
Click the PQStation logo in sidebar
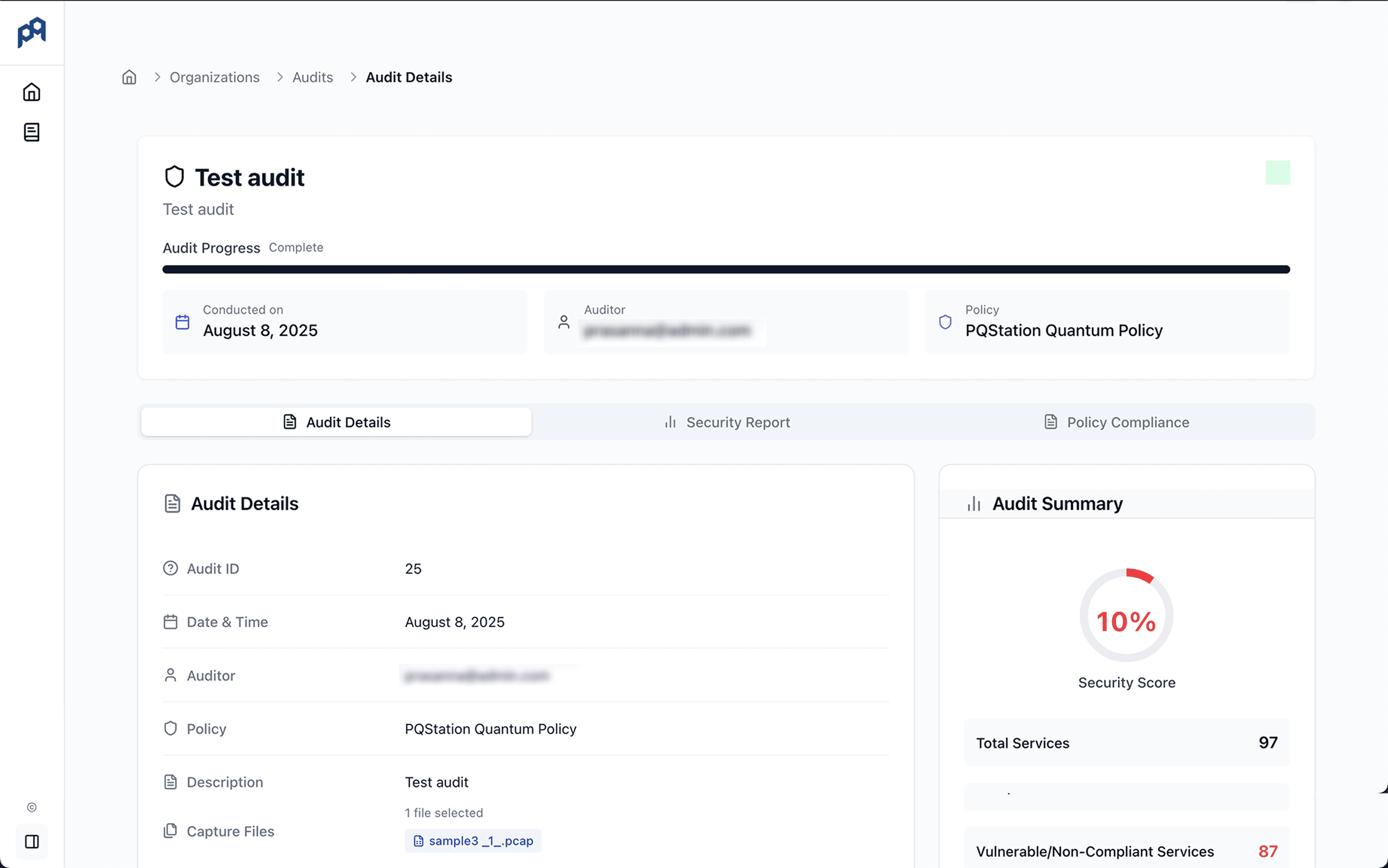[x=32, y=32]
